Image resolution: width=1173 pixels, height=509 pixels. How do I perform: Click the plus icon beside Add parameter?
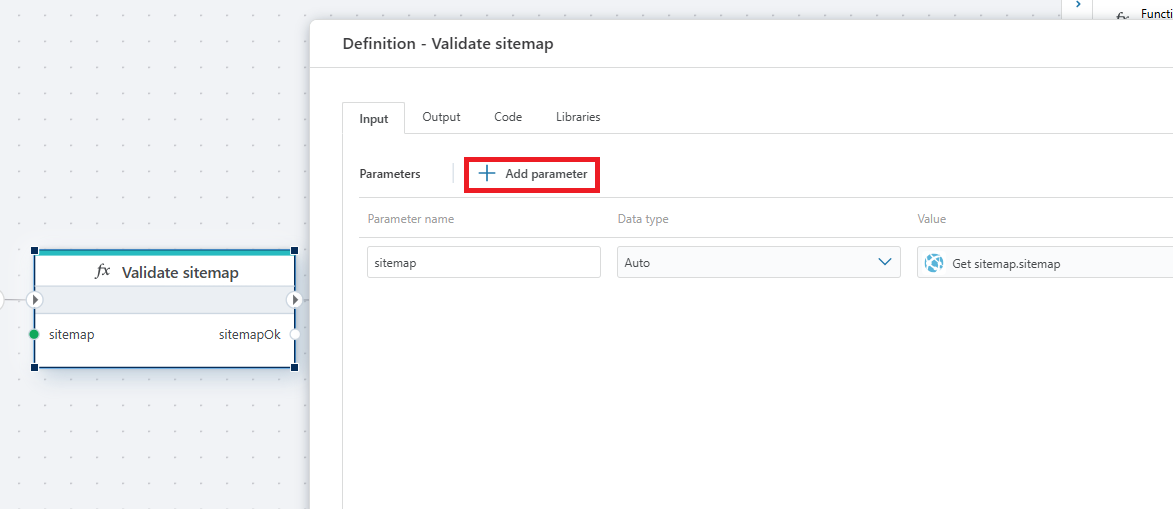click(x=487, y=174)
